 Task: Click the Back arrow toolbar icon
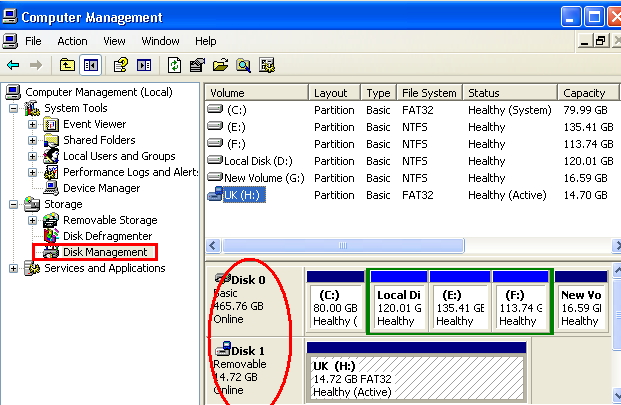13,65
